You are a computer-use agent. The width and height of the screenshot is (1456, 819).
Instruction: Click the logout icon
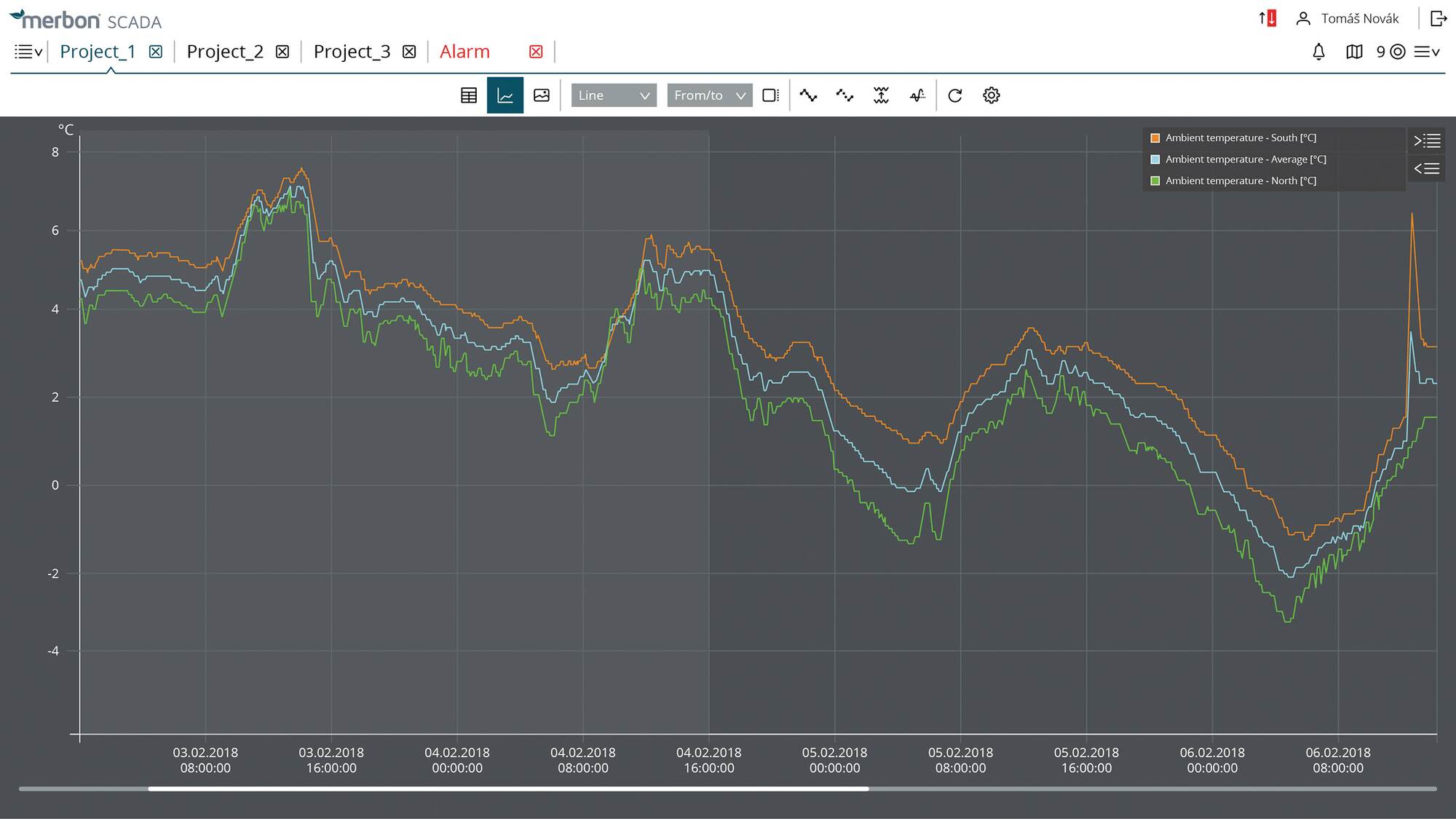click(1439, 18)
